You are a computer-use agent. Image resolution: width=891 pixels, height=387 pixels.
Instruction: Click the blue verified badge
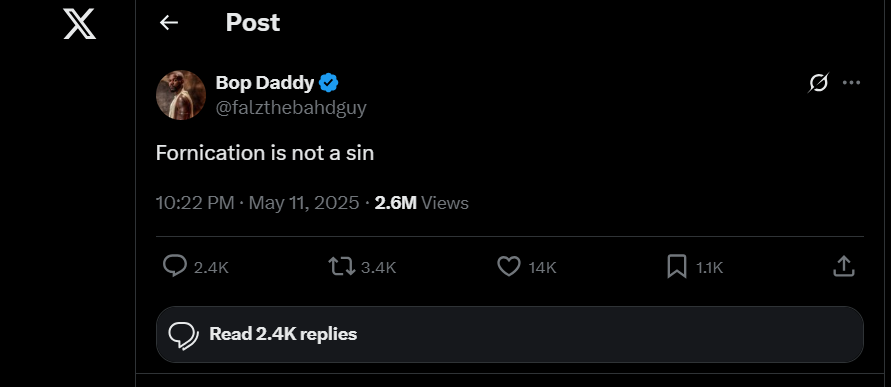coord(328,84)
